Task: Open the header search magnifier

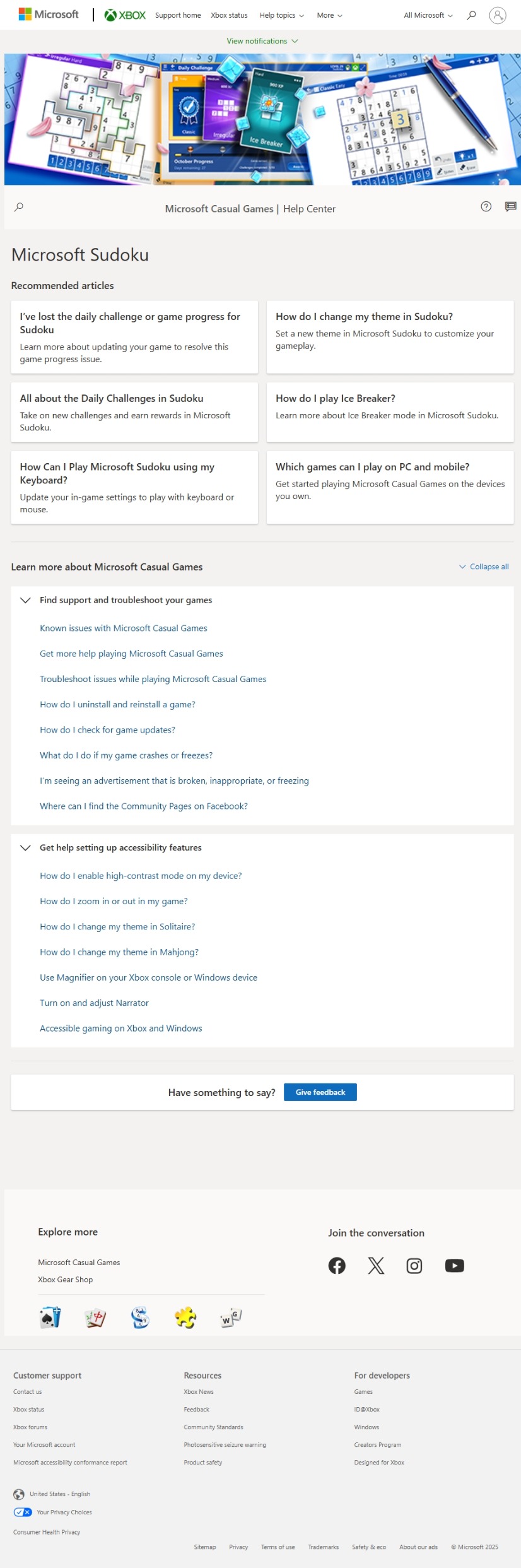Action: click(x=471, y=15)
